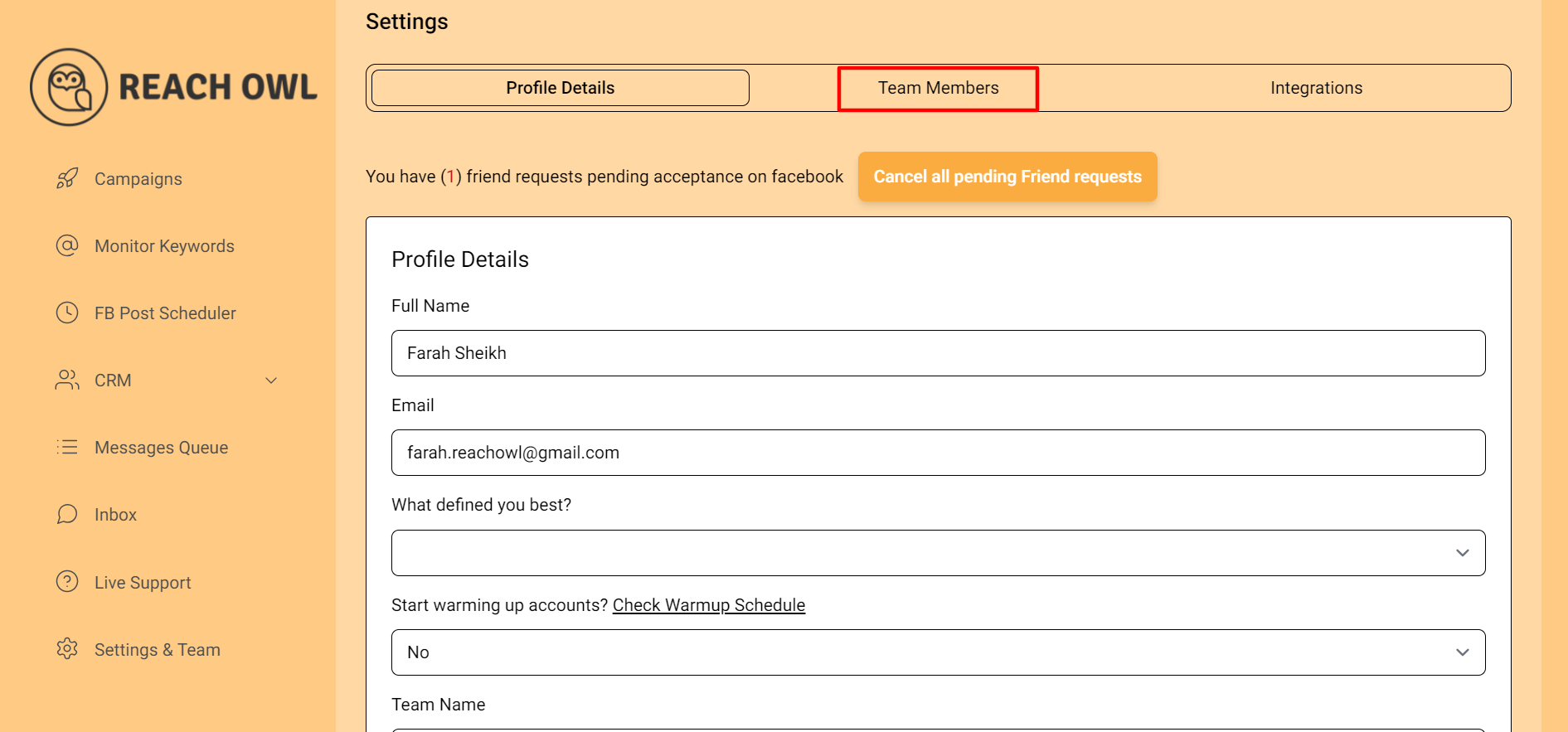Image resolution: width=1568 pixels, height=732 pixels.
Task: Click the Reach Owl logo
Action: [173, 87]
